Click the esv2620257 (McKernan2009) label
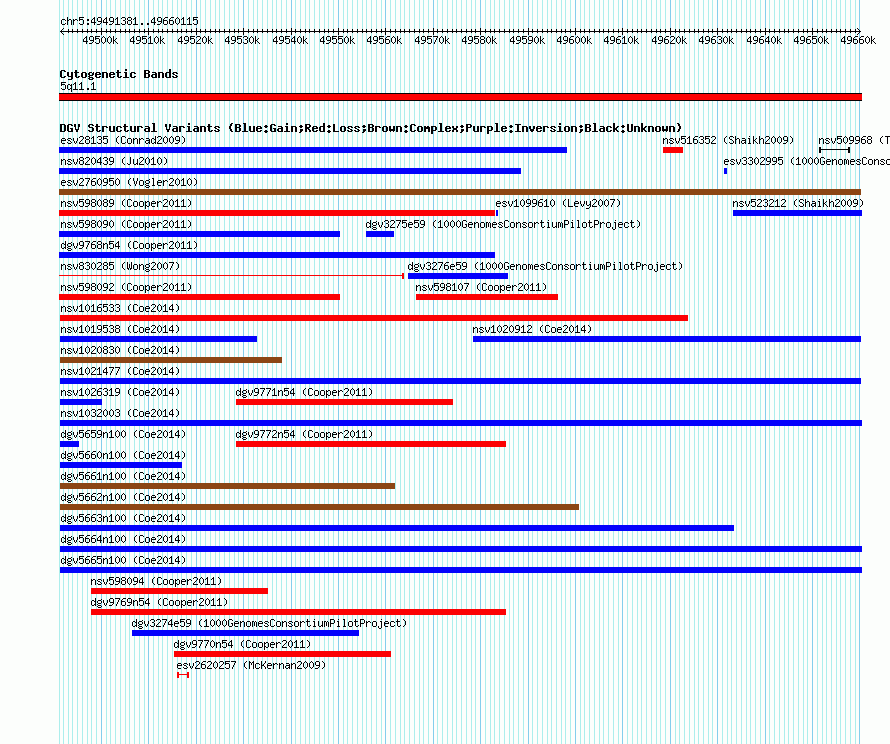890x744 pixels. point(251,665)
